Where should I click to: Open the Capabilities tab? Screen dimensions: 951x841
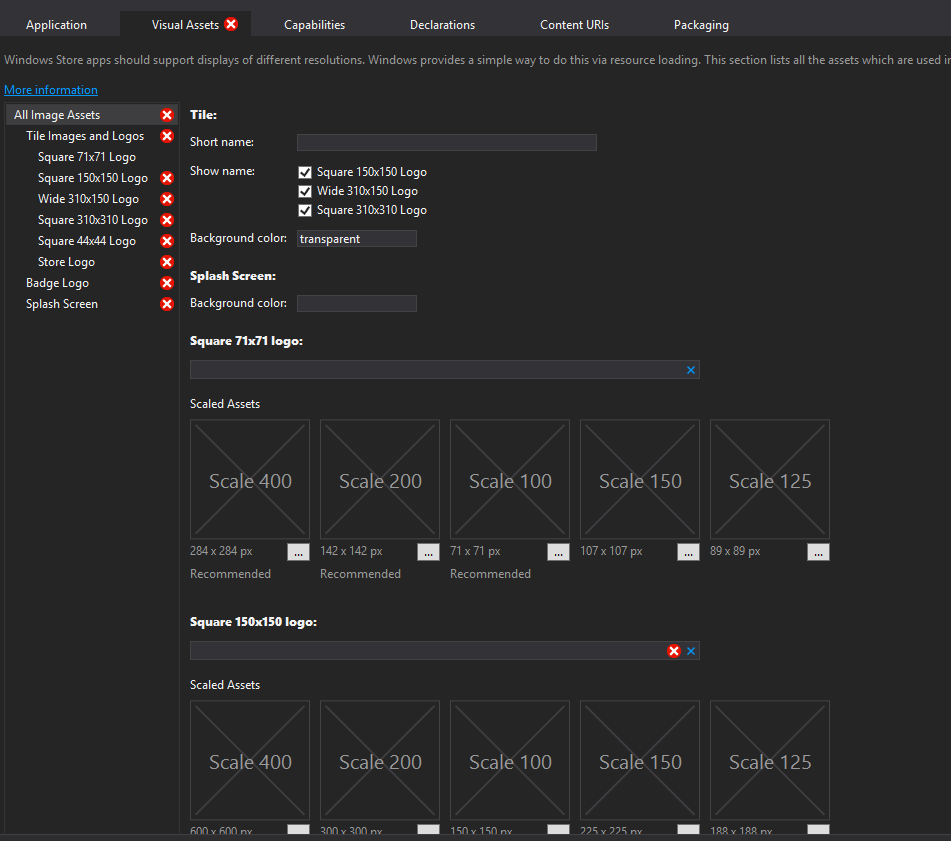314,25
